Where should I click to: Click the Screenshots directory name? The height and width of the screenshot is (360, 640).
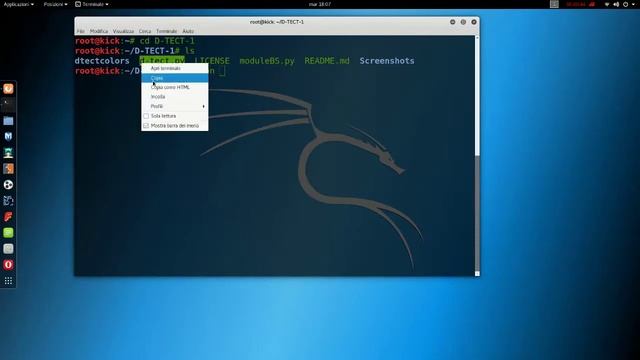tap(387, 61)
